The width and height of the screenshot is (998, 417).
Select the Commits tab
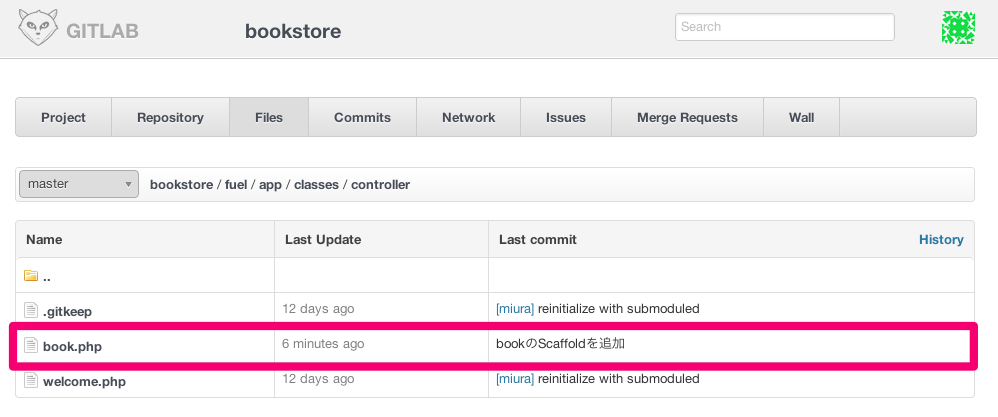362,117
